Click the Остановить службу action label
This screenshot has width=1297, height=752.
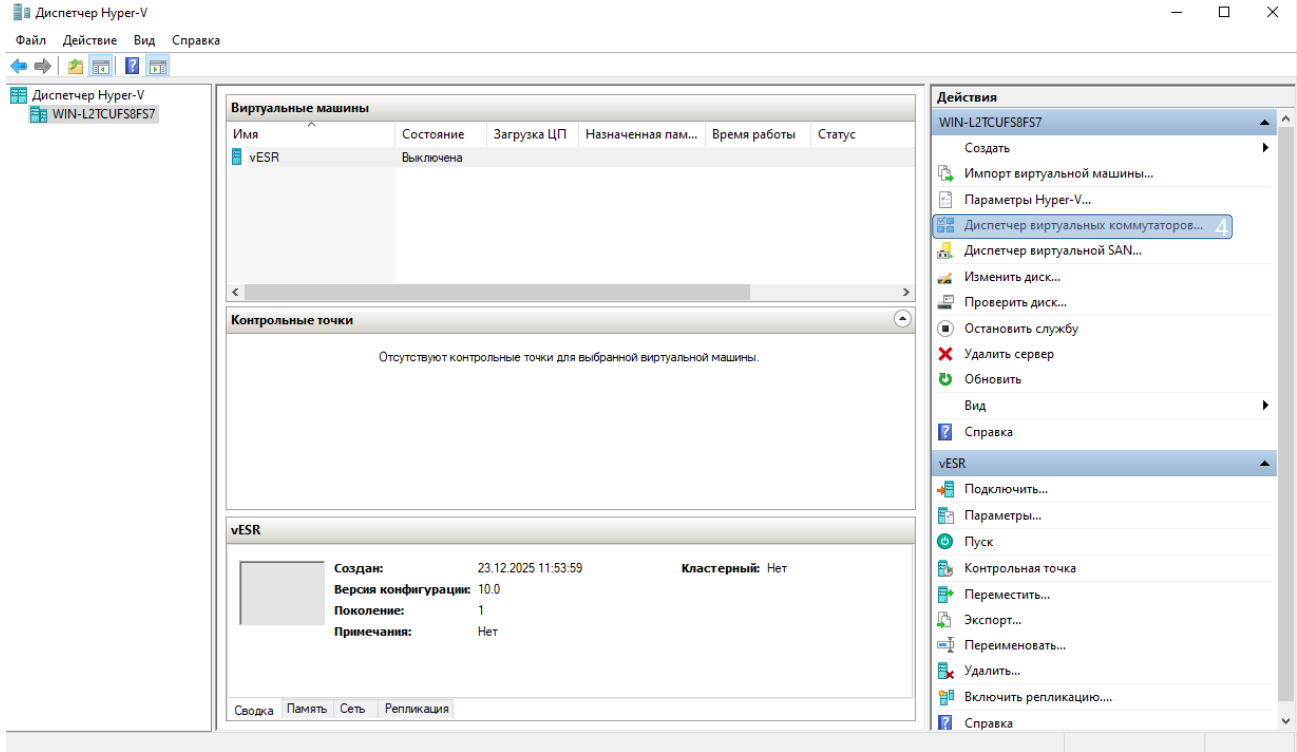1021,328
